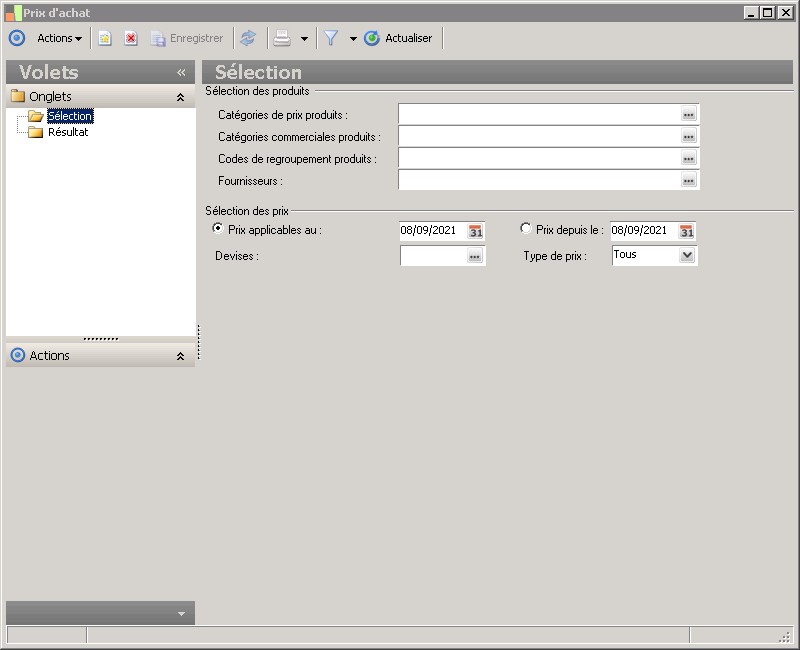
Task: Click the Actualiser button
Action: (398, 38)
